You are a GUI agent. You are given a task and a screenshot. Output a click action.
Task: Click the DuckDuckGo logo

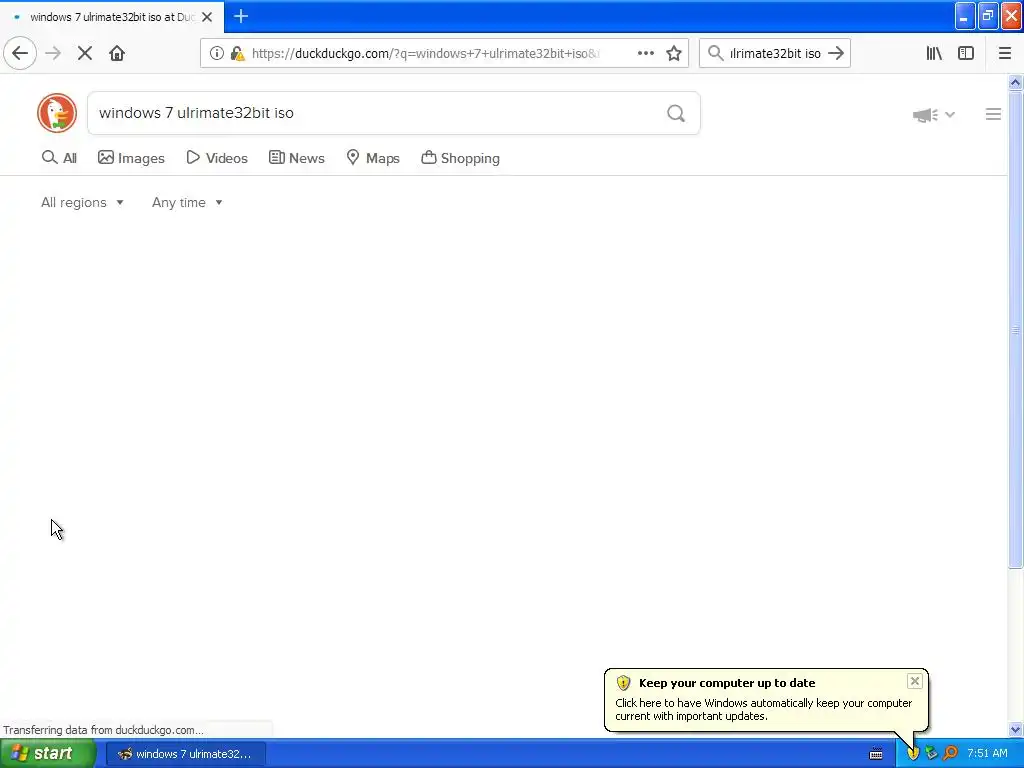tap(57, 113)
